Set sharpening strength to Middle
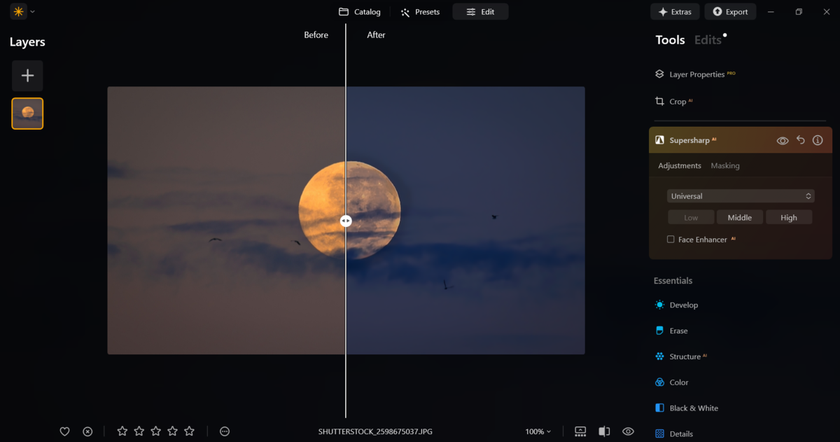840x442 pixels. [739, 218]
